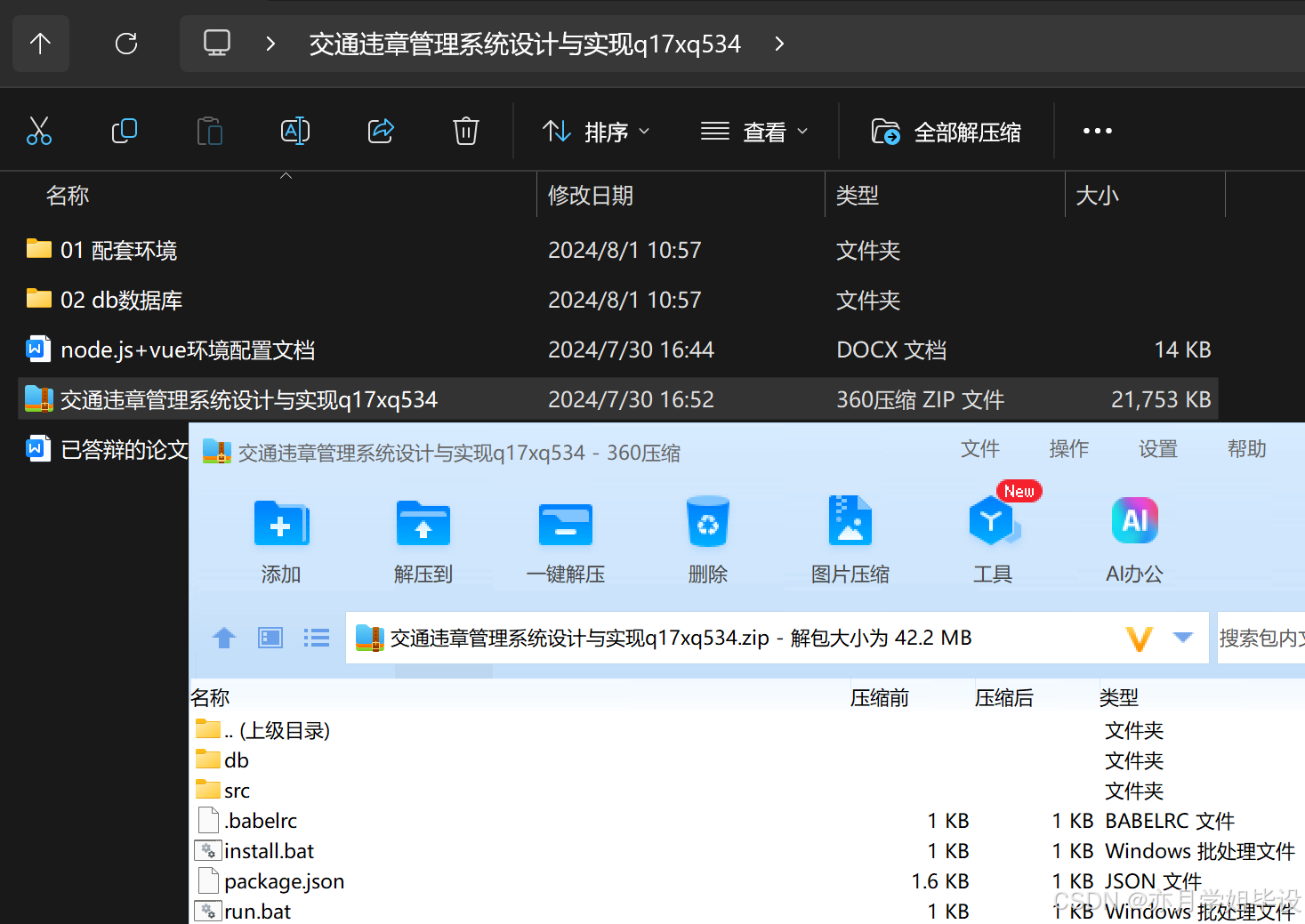Screen dimensions: 1305x924
Task: Click the up-level arrow in 360压缩
Action: coord(223,638)
